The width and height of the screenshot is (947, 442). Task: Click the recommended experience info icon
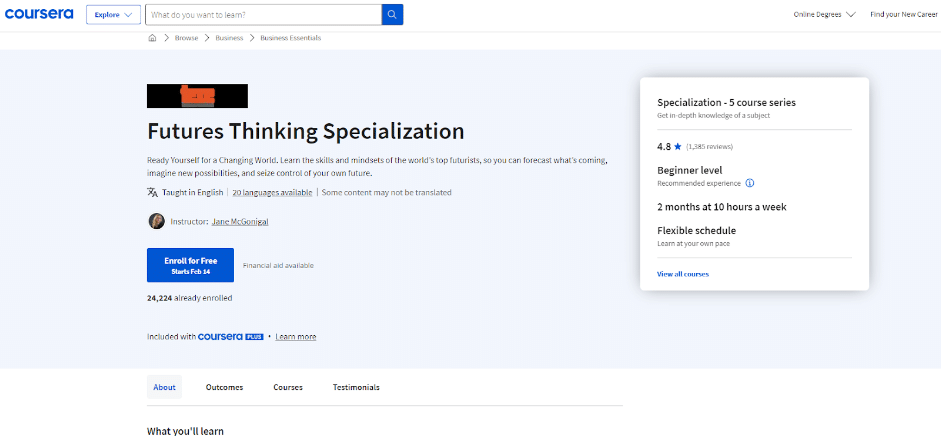750,183
